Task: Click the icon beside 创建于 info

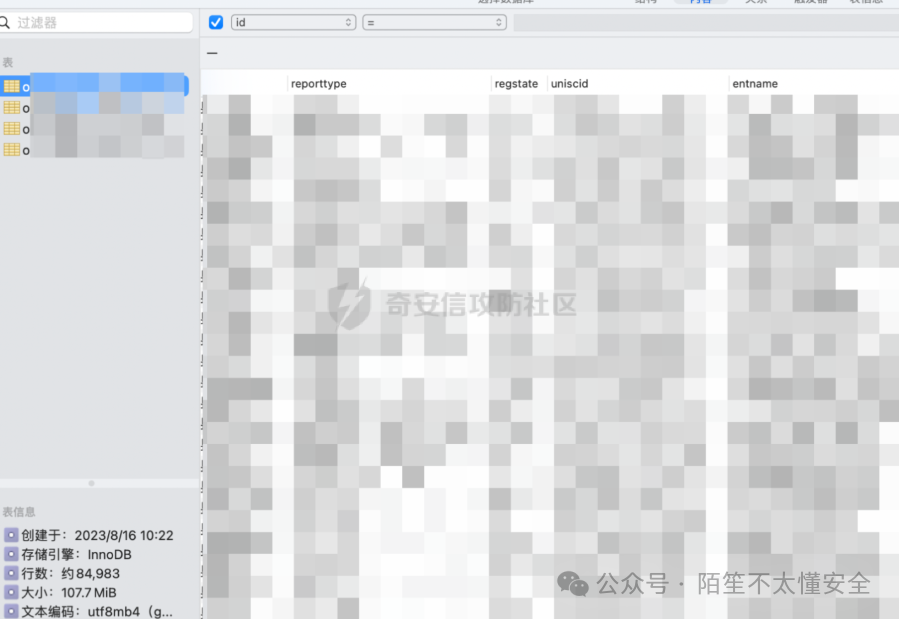Action: [11, 535]
